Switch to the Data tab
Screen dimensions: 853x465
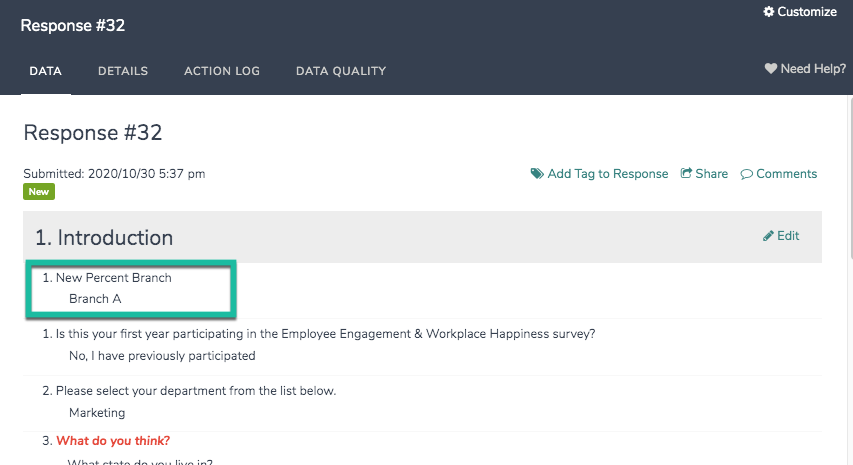click(46, 71)
